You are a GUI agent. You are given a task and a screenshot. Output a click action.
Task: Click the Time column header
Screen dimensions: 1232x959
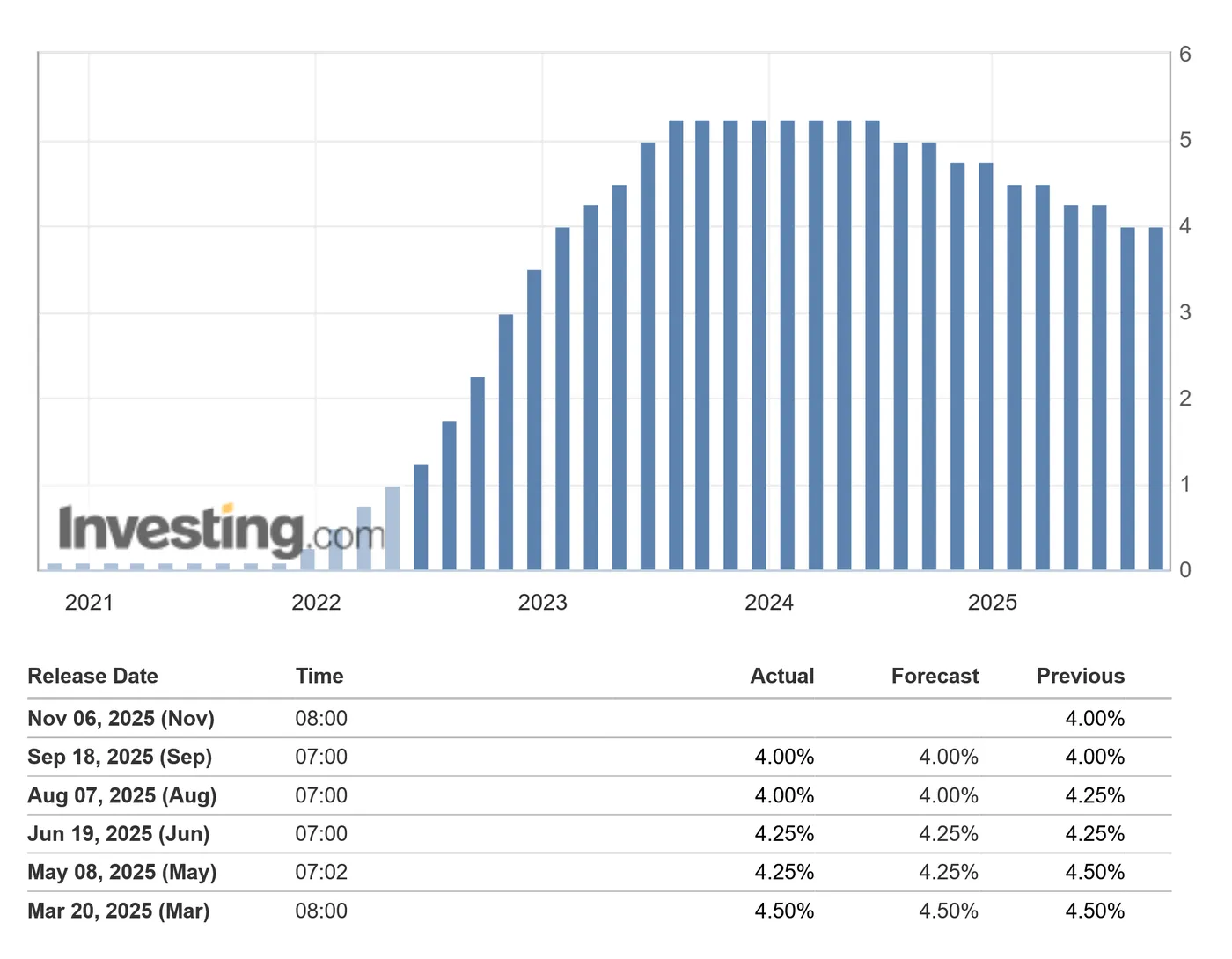[319, 677]
